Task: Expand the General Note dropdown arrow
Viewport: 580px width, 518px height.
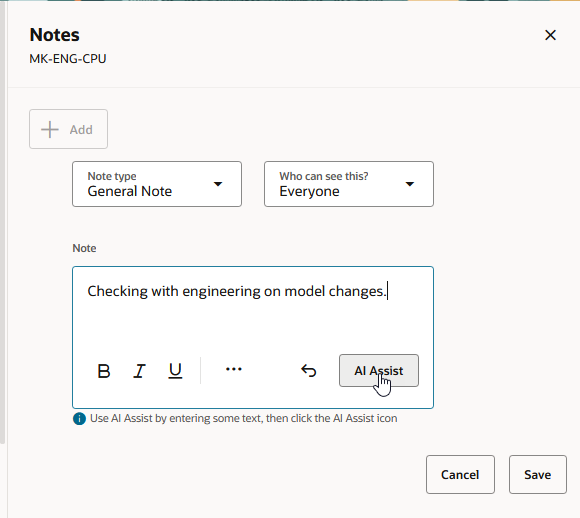Action: tap(218, 184)
